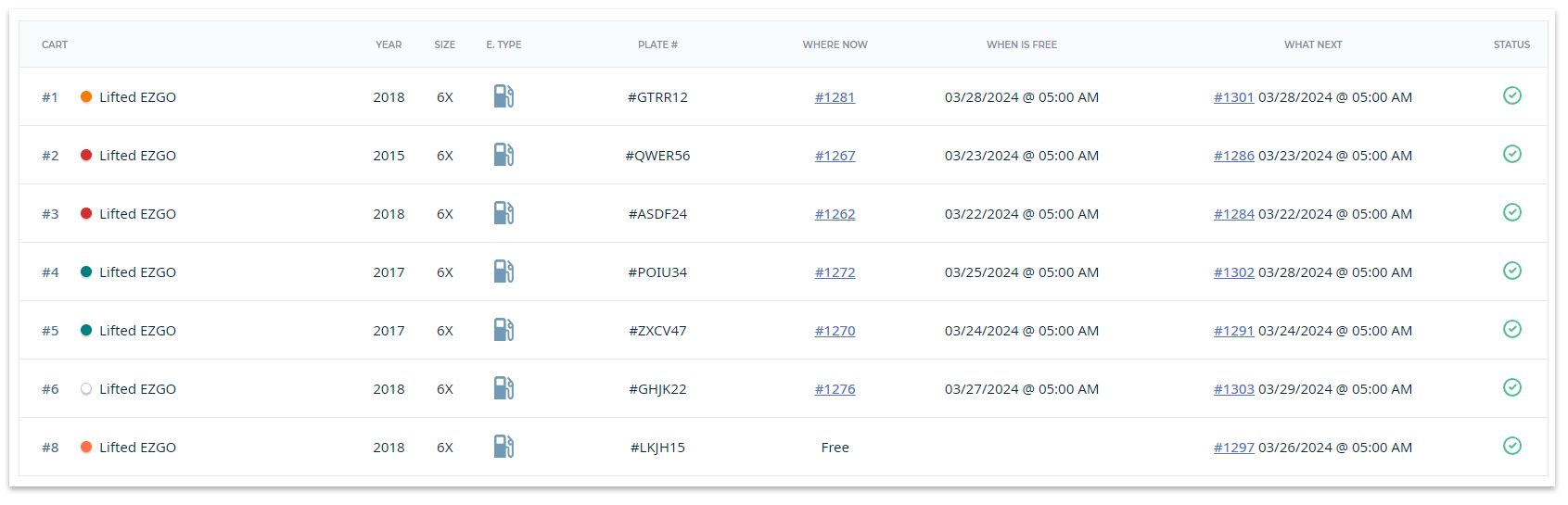Click the Plate # column header

point(657,44)
